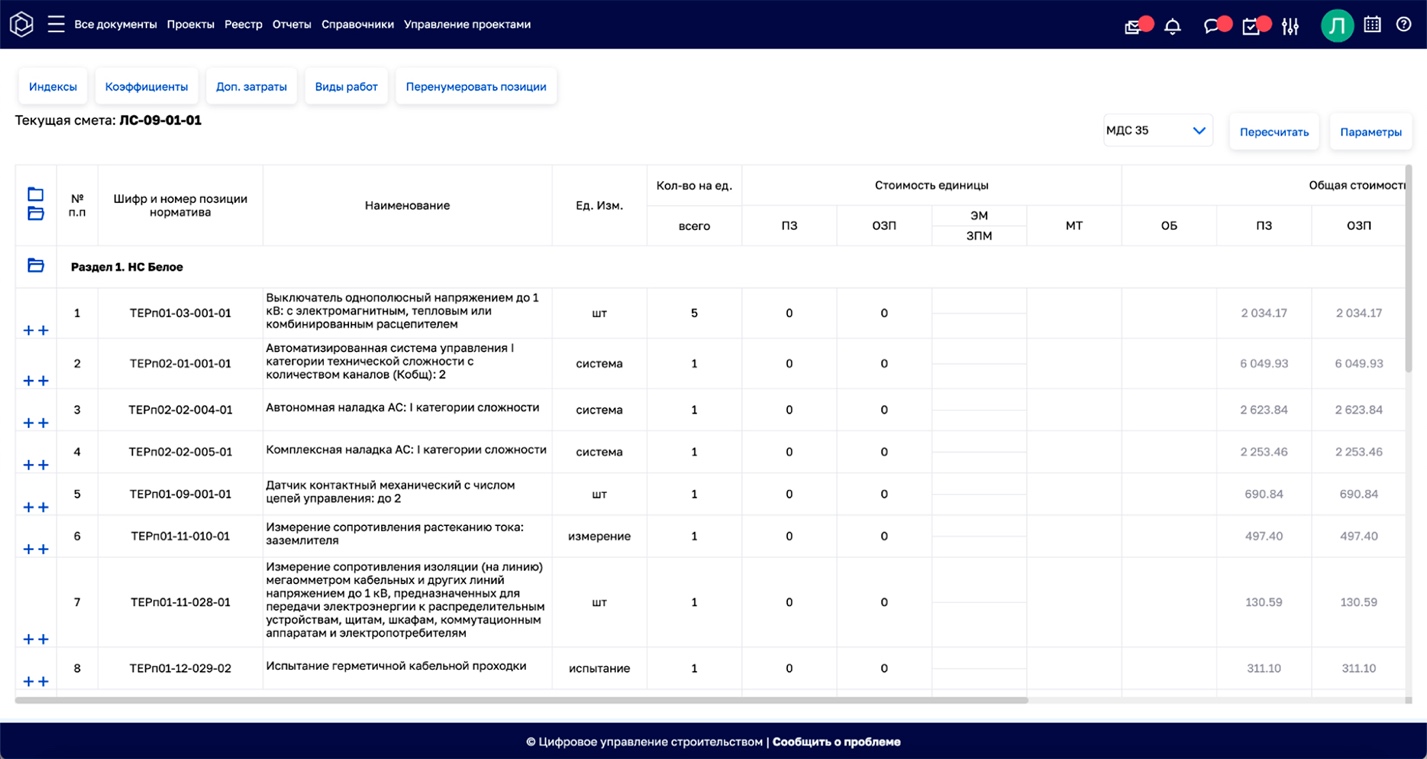Click right plus icon in row ТЕРп02-02-004-01
This screenshot has width=1427, height=759.
click(43, 423)
